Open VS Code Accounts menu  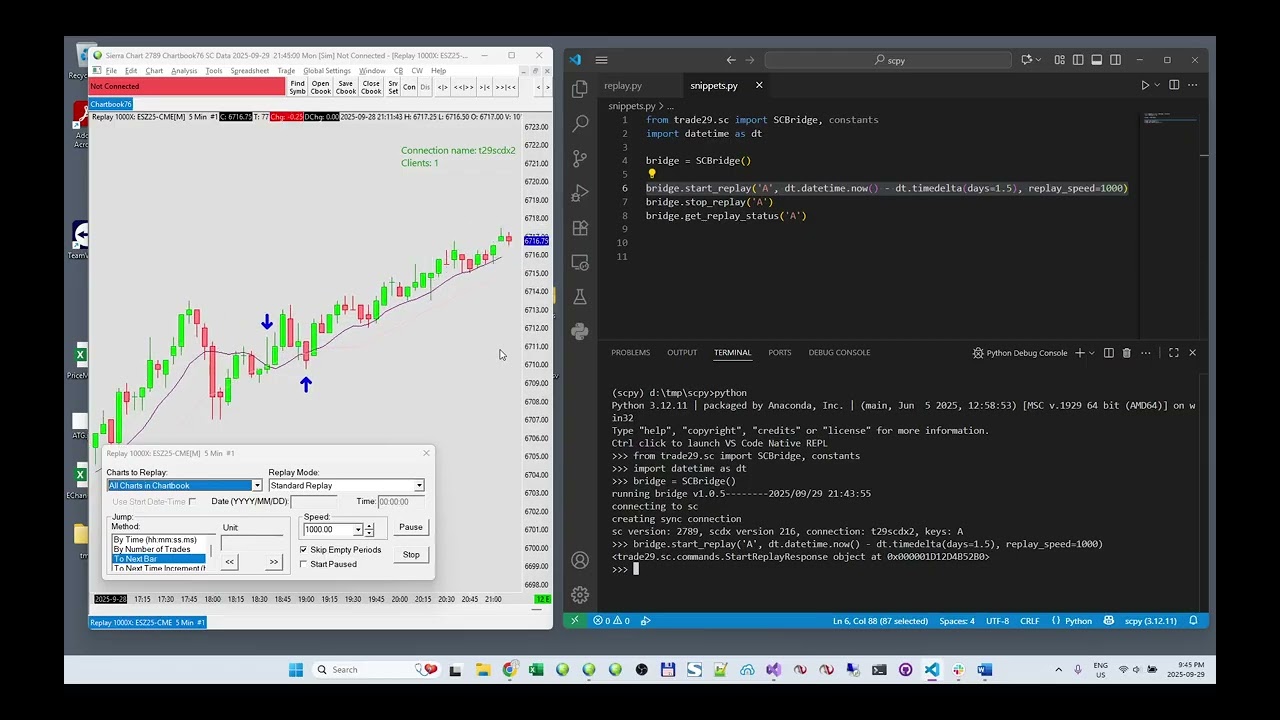[x=580, y=561]
